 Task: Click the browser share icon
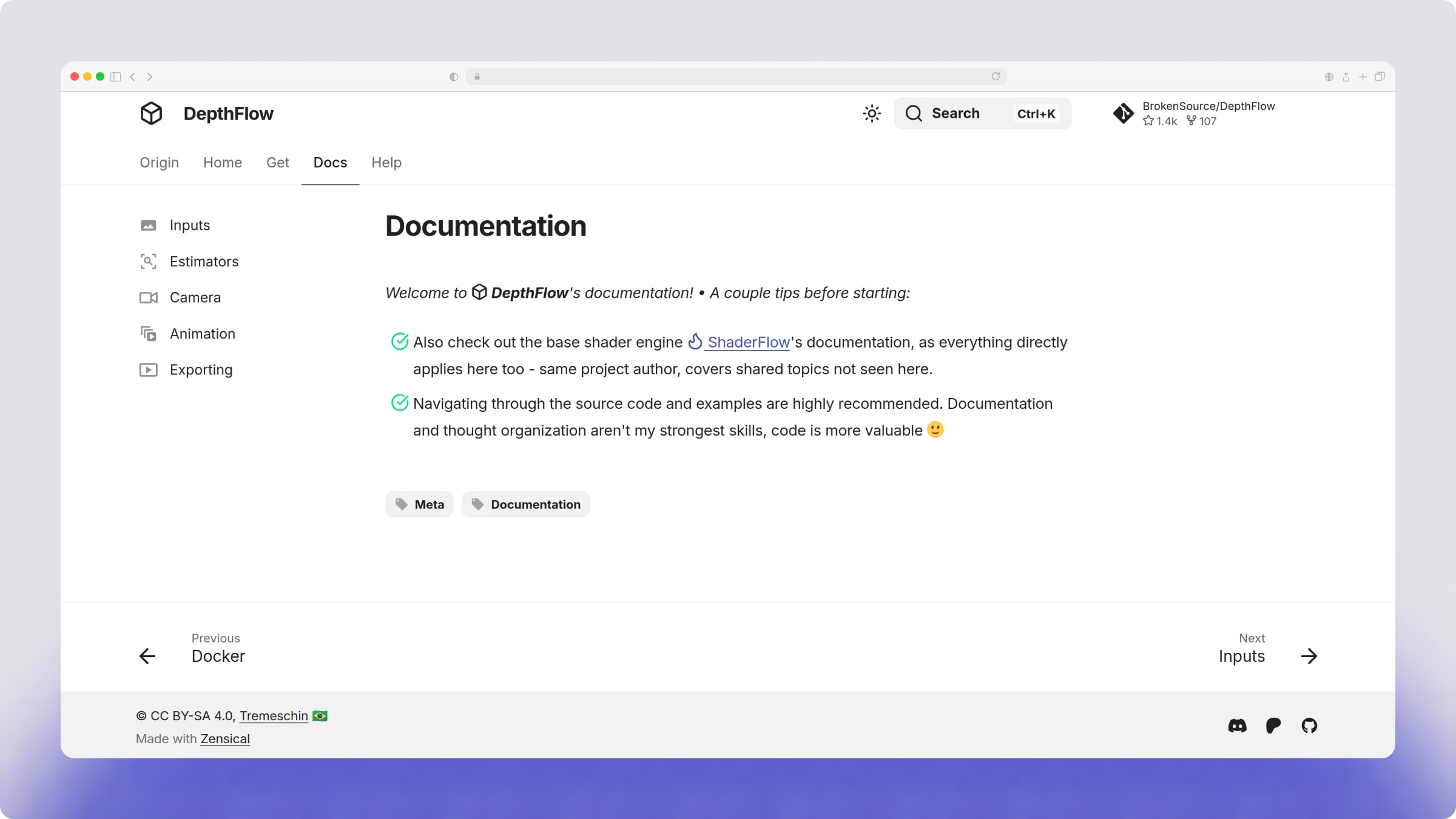tap(1346, 76)
